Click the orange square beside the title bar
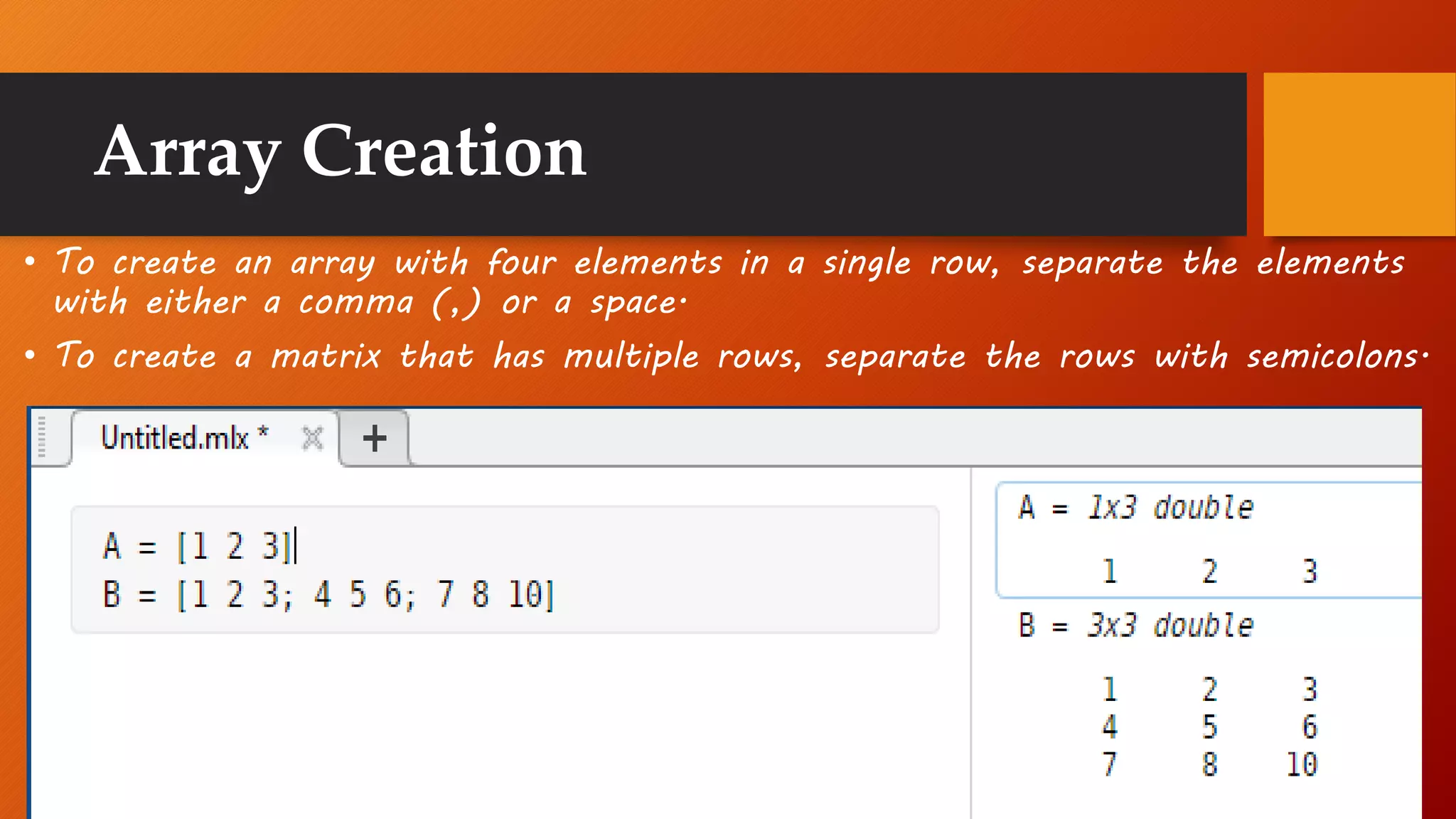Screen dimensions: 1456x819 click(x=1359, y=154)
